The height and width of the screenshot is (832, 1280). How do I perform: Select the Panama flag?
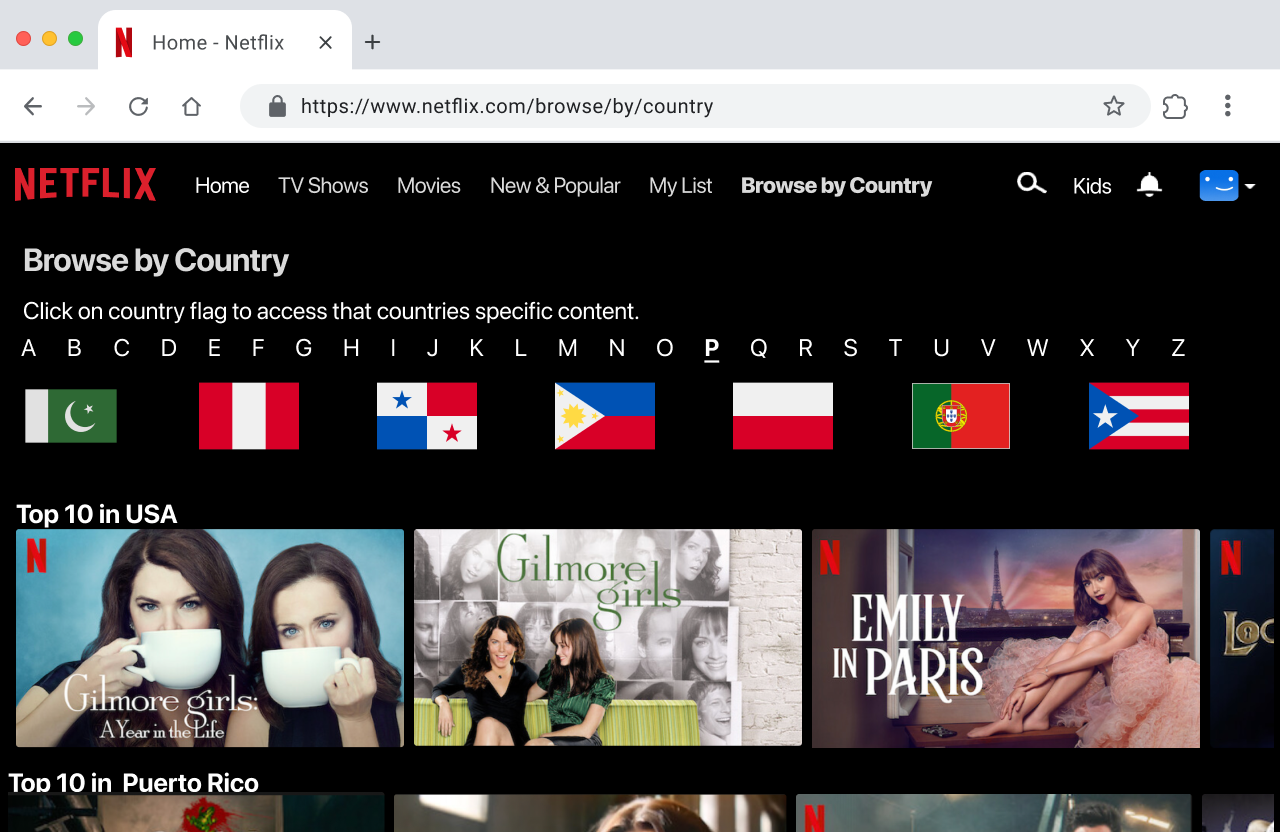coord(427,416)
